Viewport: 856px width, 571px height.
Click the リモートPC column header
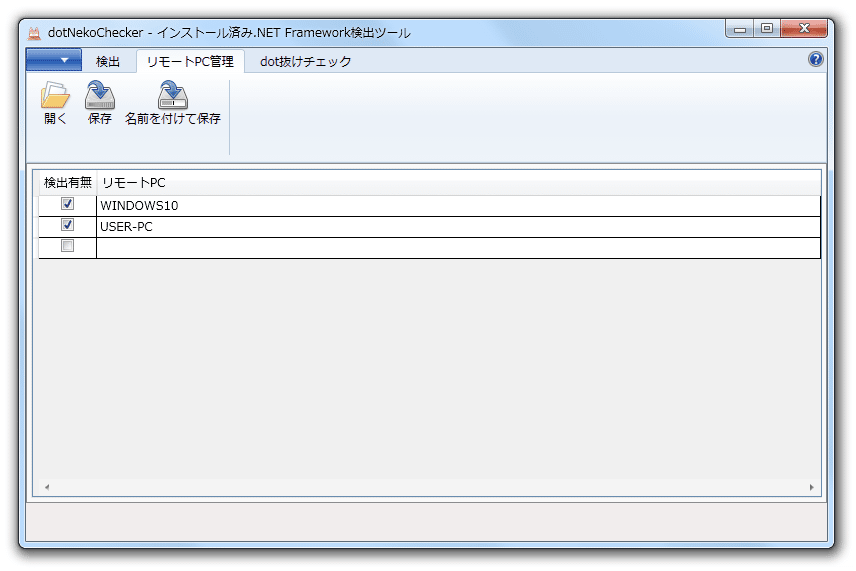click(x=459, y=182)
